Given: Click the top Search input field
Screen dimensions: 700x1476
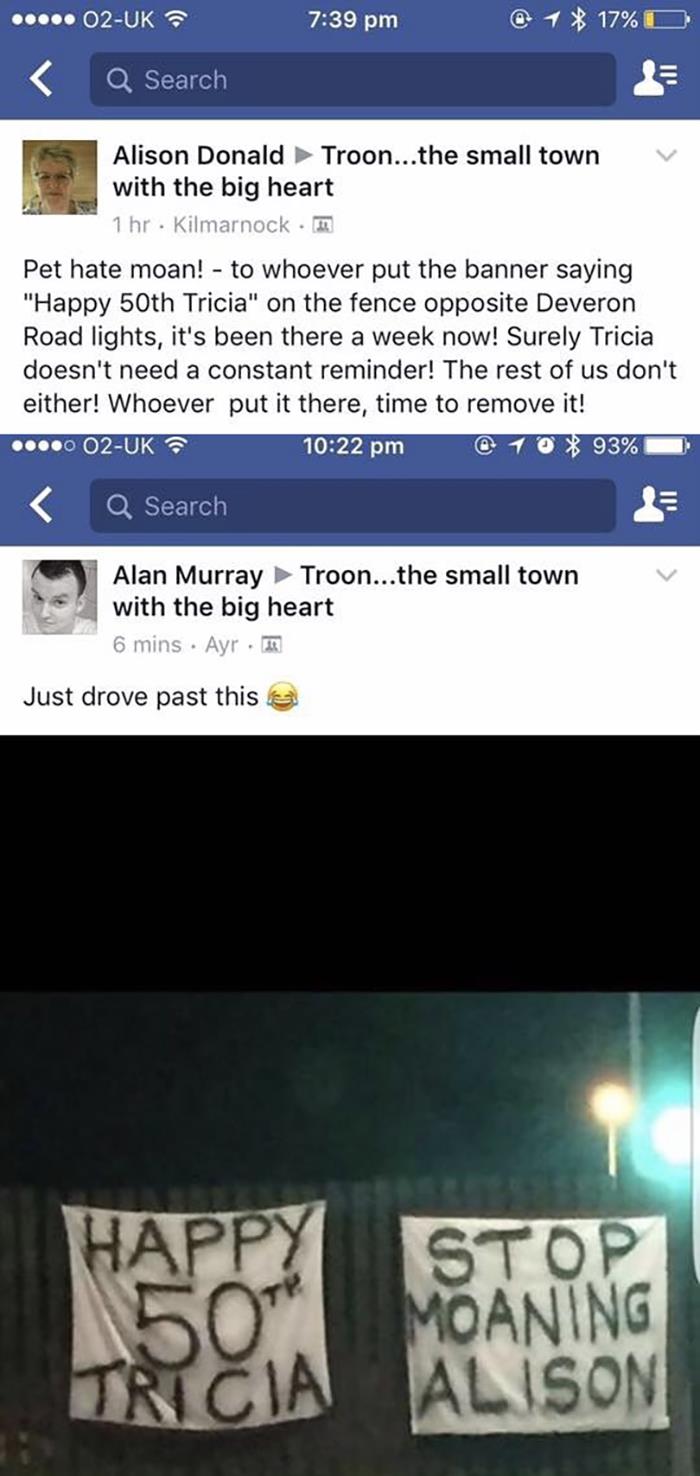Looking at the screenshot, I should coord(353,80).
